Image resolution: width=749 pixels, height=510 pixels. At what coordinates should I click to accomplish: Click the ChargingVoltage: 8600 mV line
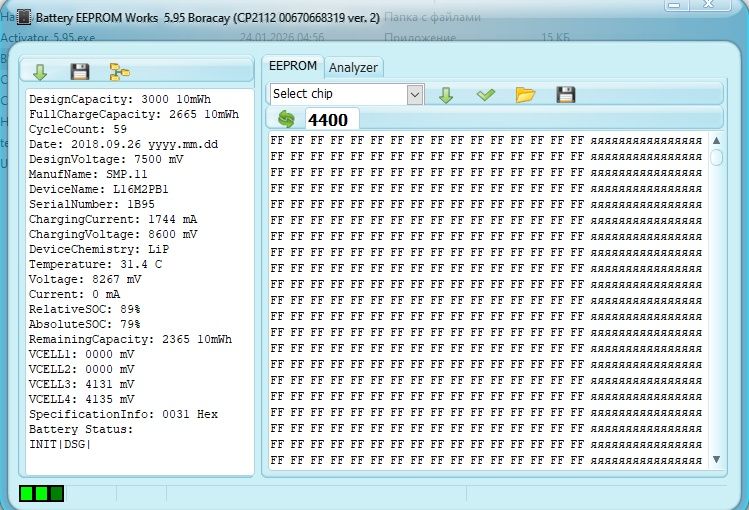(x=113, y=234)
